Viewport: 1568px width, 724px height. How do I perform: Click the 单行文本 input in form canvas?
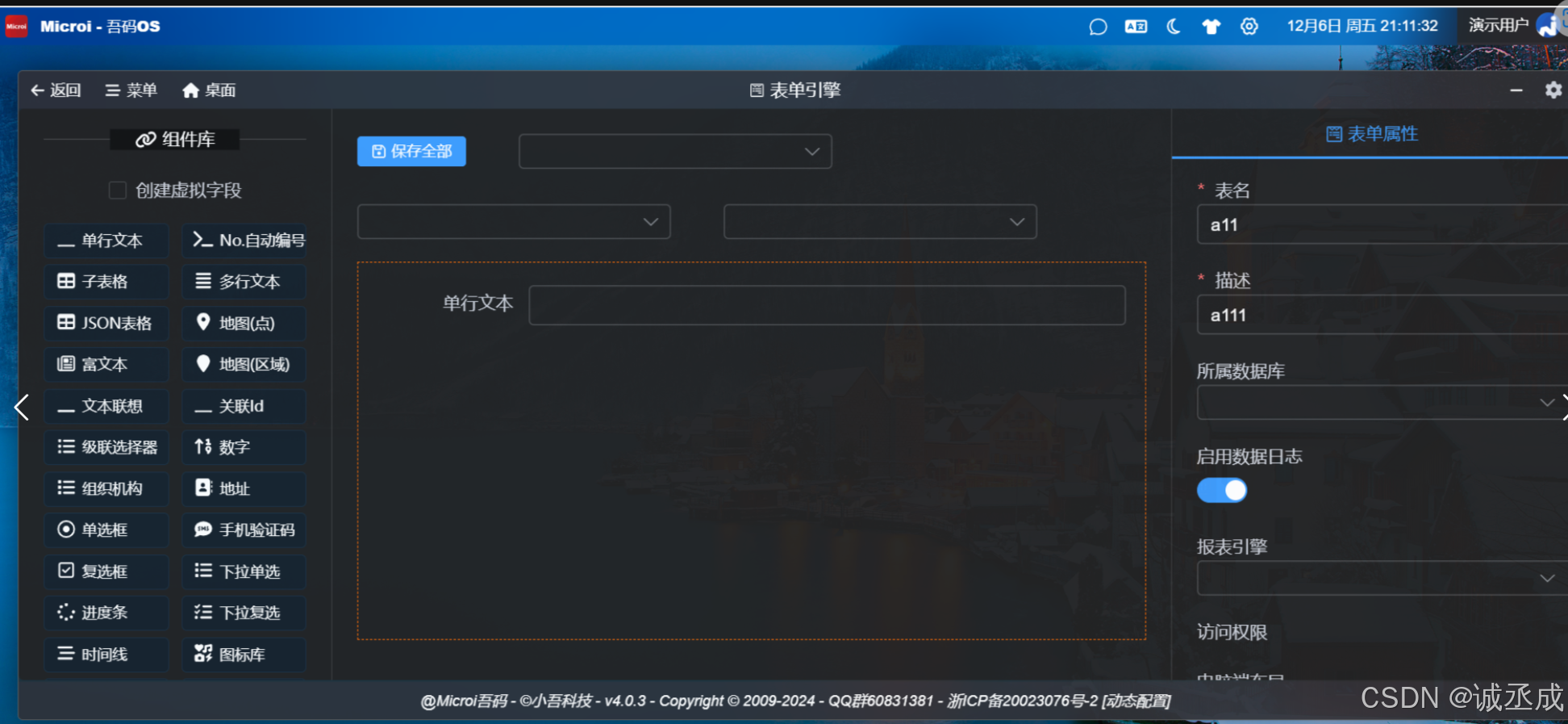[x=827, y=305]
